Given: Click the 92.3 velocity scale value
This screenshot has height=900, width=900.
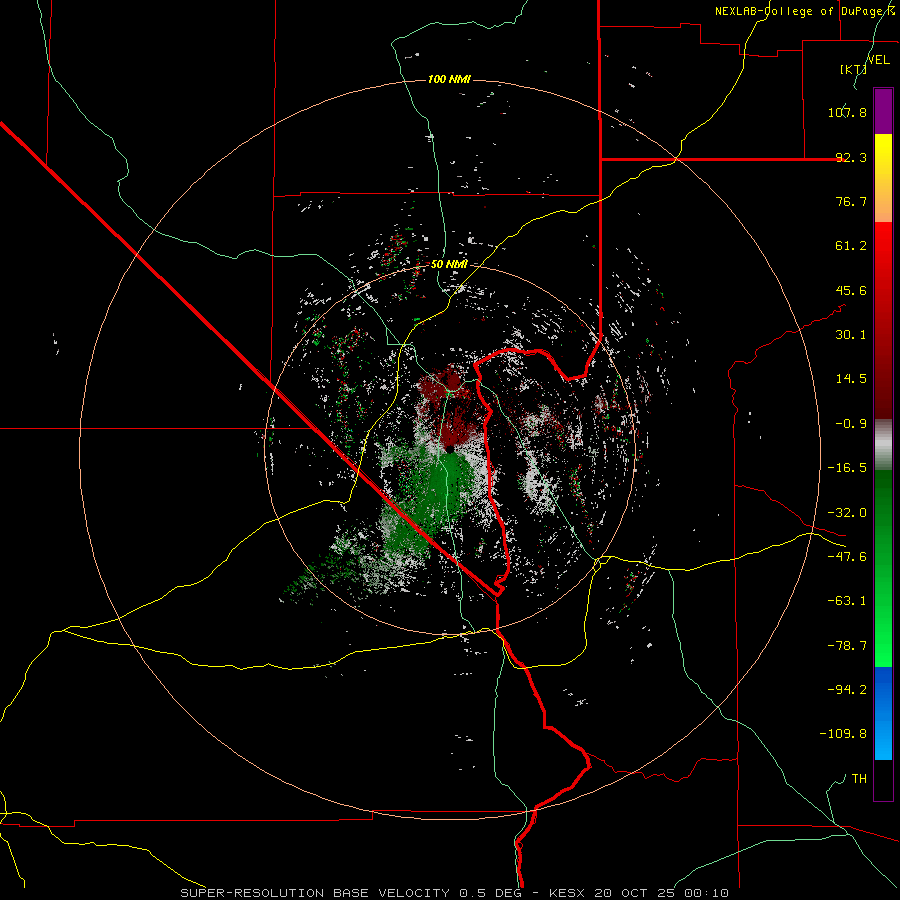Looking at the screenshot, I should (851, 157).
